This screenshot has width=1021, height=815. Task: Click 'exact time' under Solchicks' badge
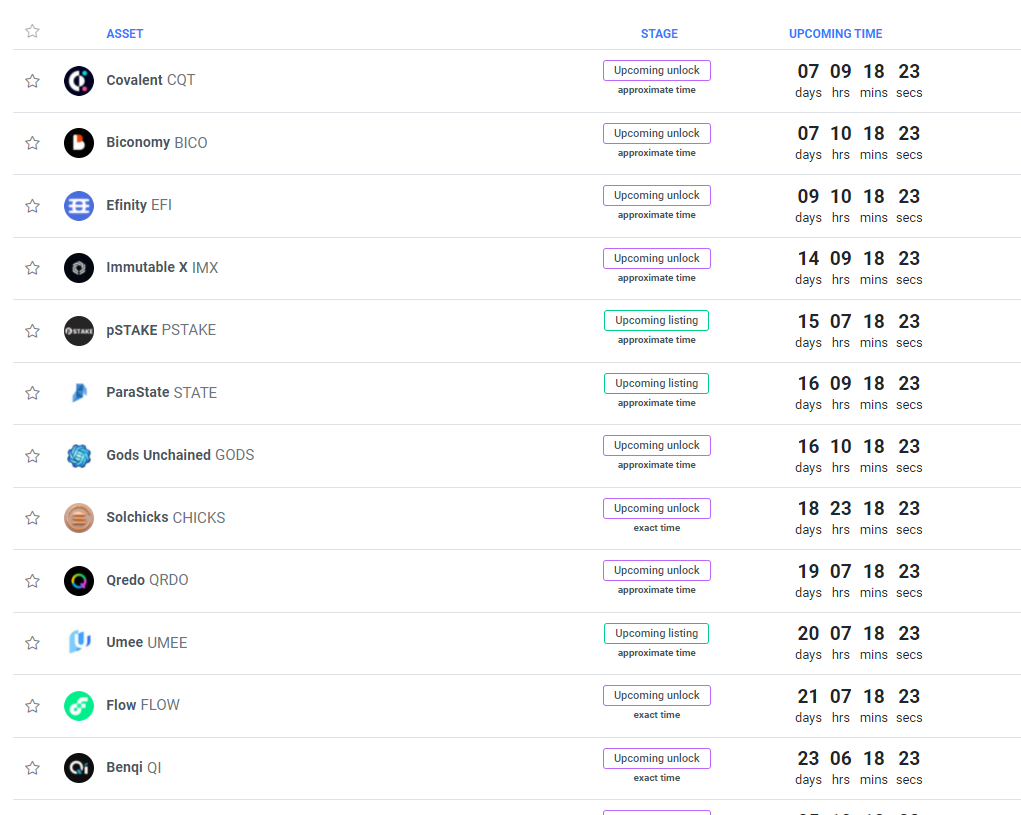[x=656, y=528]
